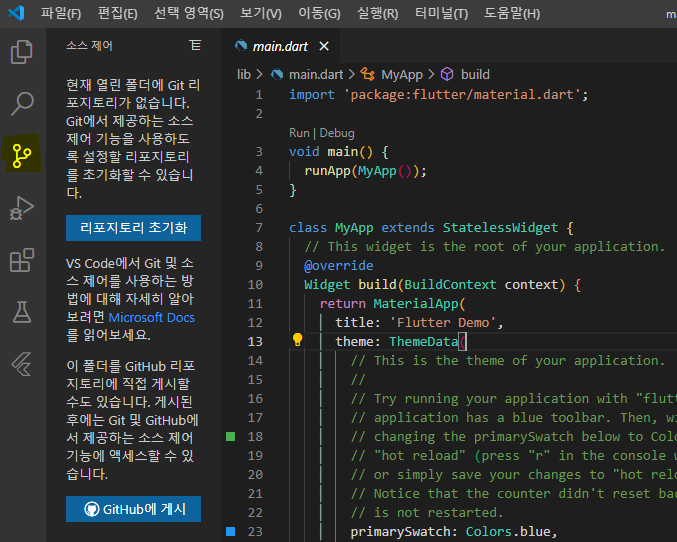Click the import 'package:flutter/material.dart' line

click(438, 95)
